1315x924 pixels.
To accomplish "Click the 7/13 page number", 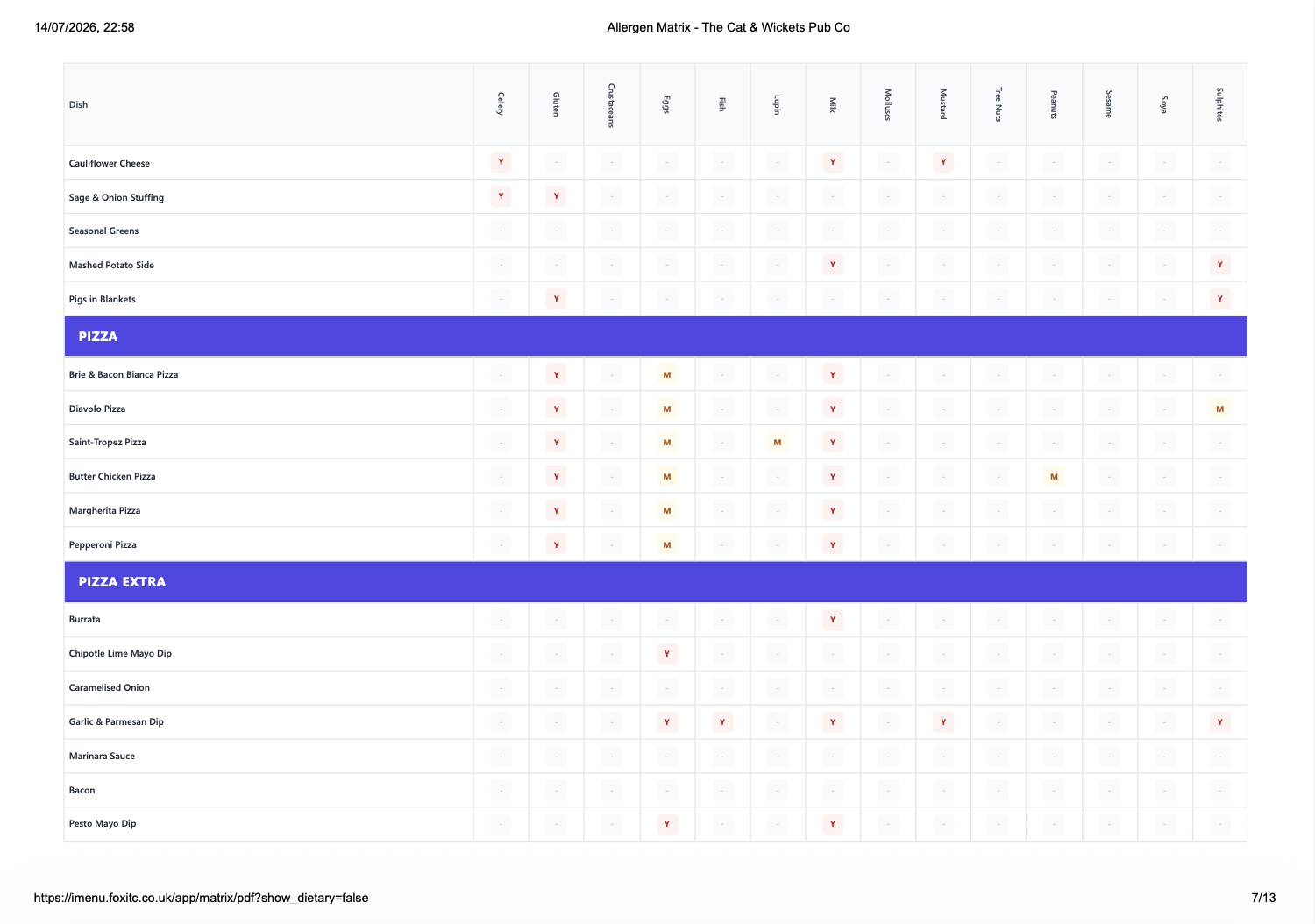I will click(x=1263, y=898).
